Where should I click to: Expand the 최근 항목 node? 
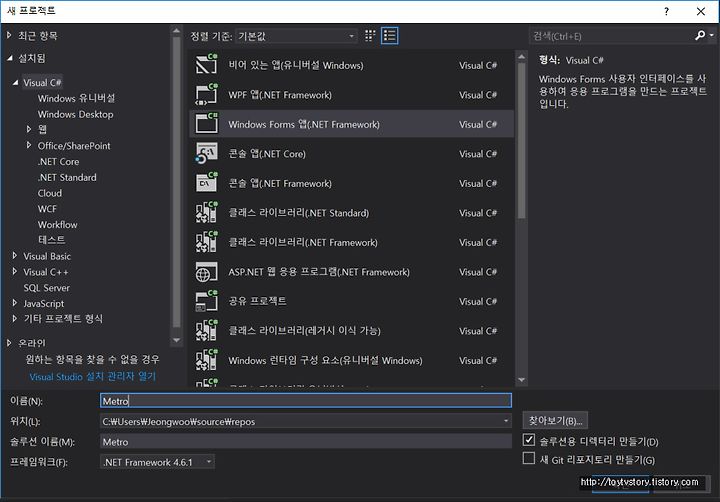(9, 35)
